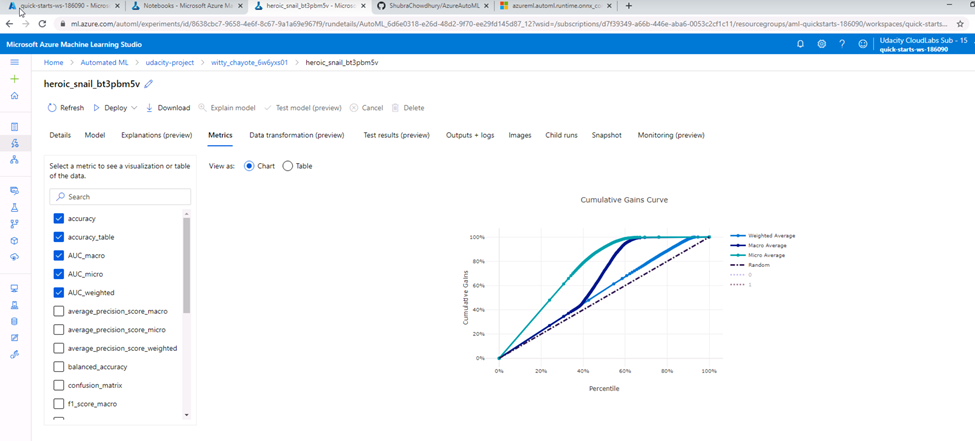Check confusion_matrix metric
Image resolution: width=975 pixels, height=441 pixels.
59,385
